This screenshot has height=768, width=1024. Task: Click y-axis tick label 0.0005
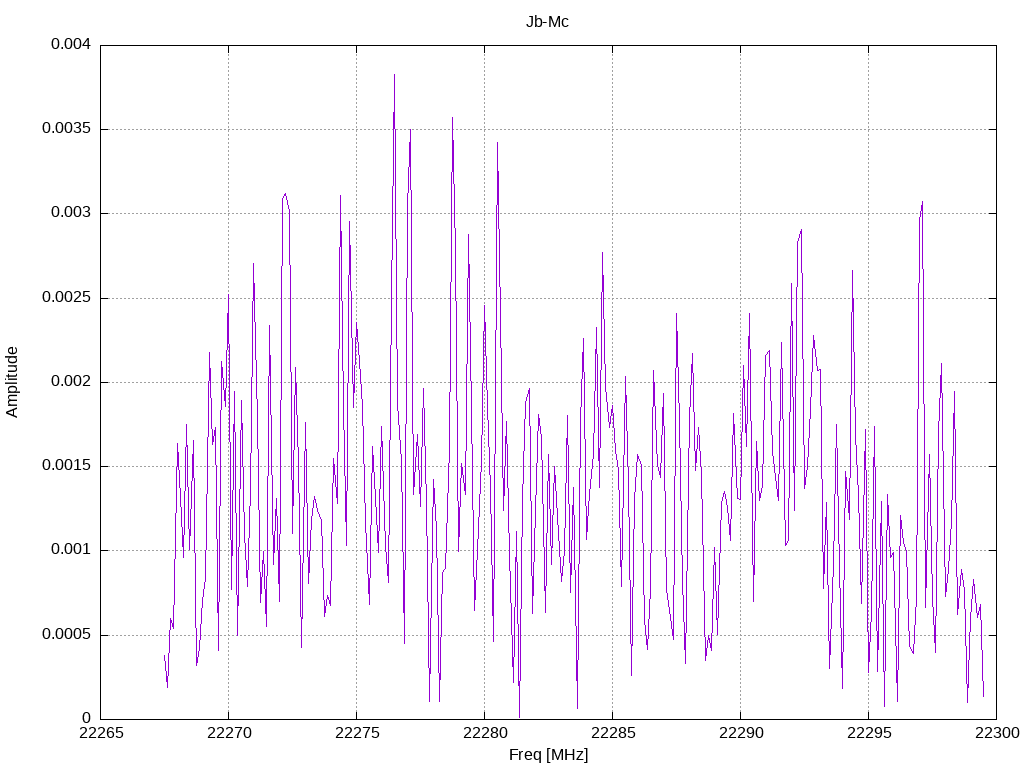click(x=67, y=634)
